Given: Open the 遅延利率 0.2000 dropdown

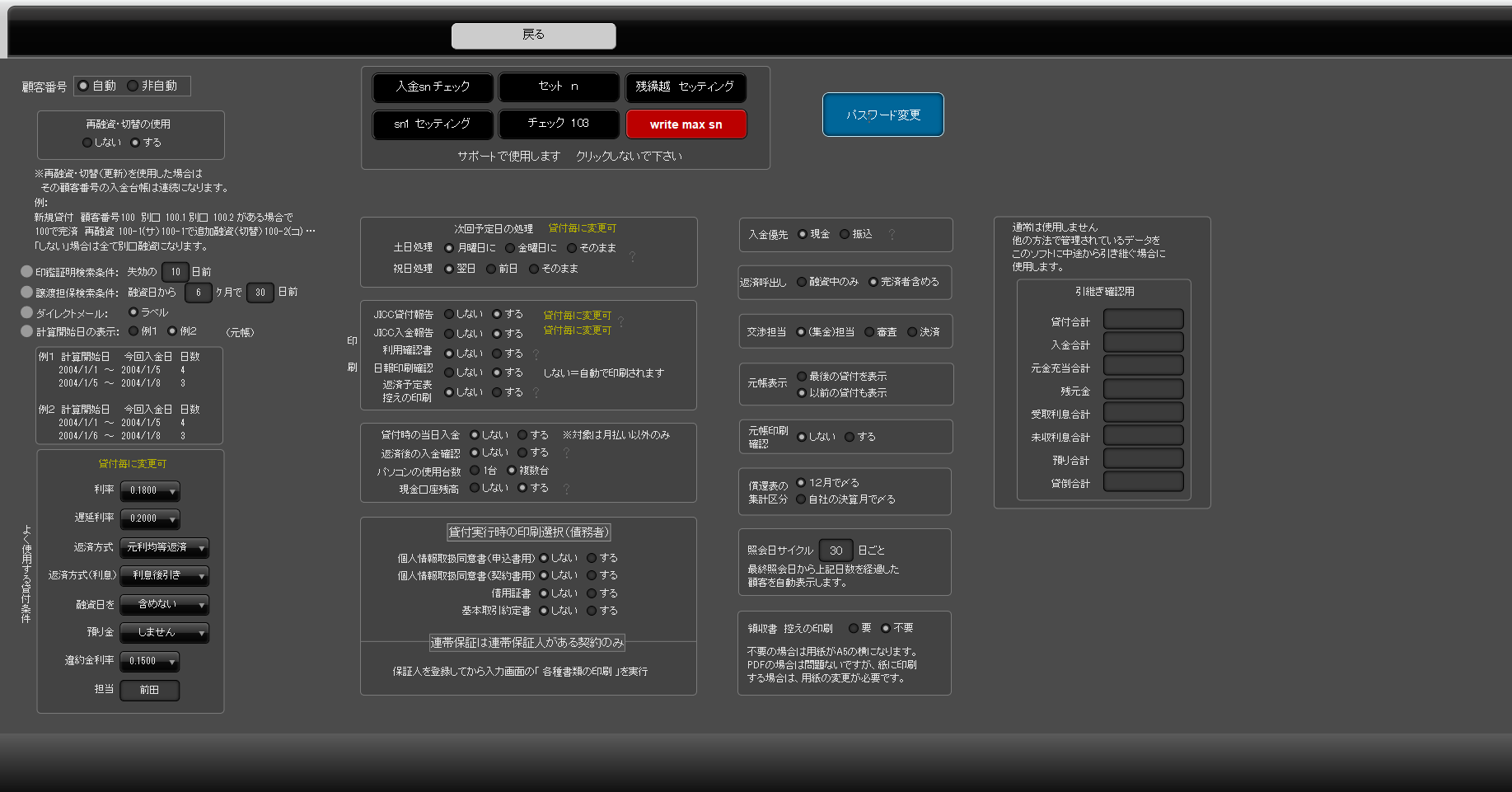Looking at the screenshot, I should (150, 519).
